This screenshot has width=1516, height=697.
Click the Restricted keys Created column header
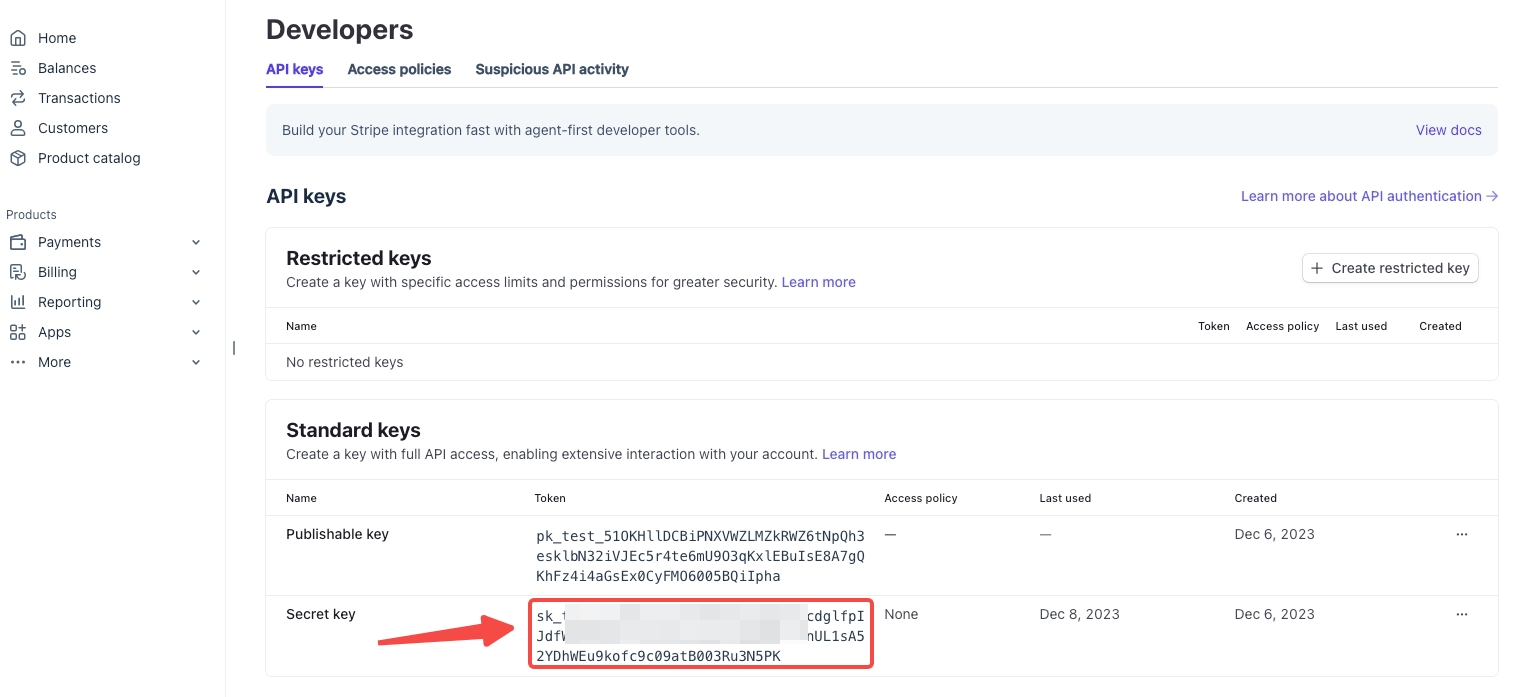1440,326
